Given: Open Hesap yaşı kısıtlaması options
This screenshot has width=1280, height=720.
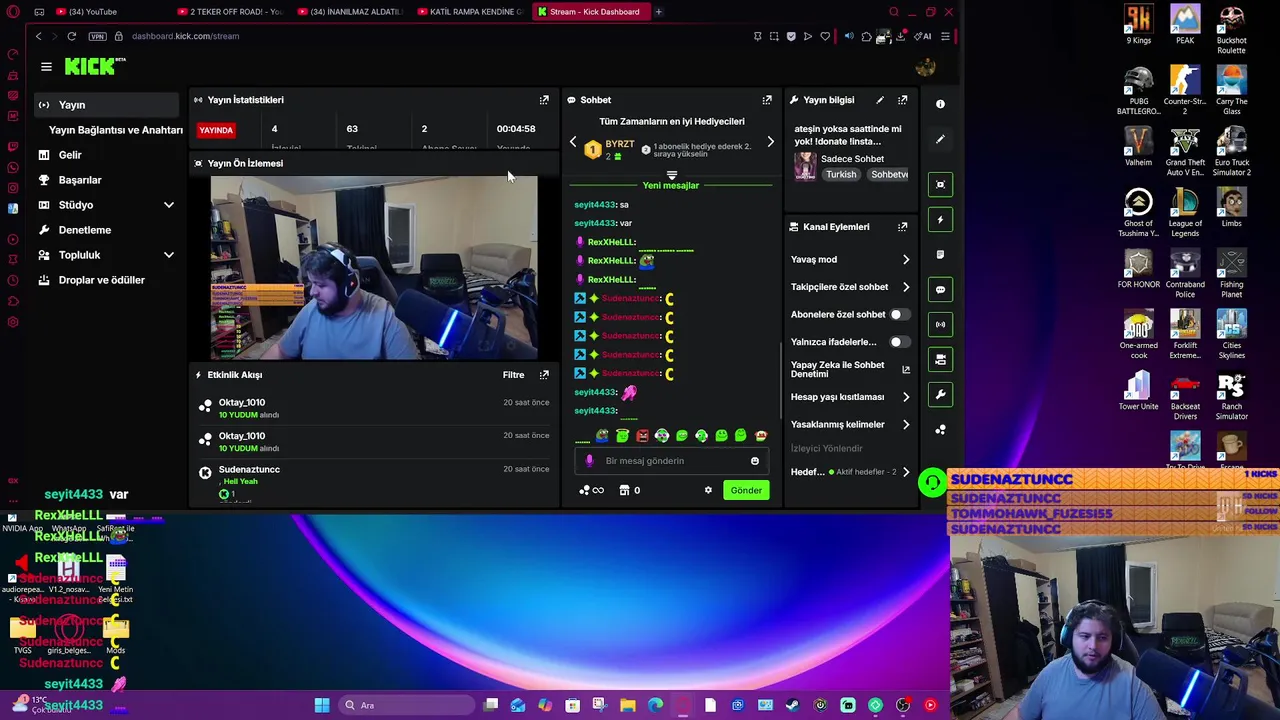Looking at the screenshot, I should coord(850,397).
